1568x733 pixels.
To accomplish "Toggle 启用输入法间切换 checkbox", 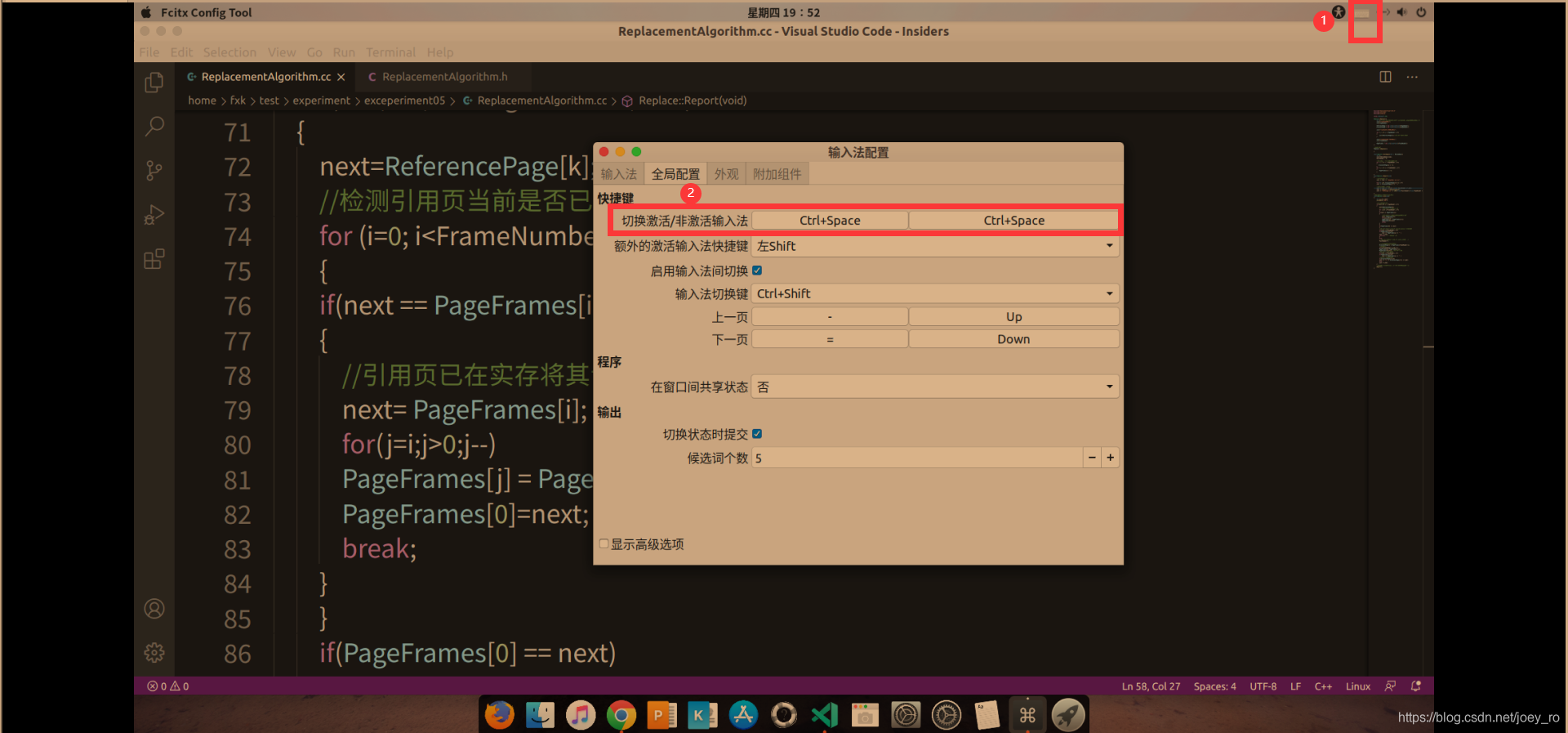I will coord(757,270).
